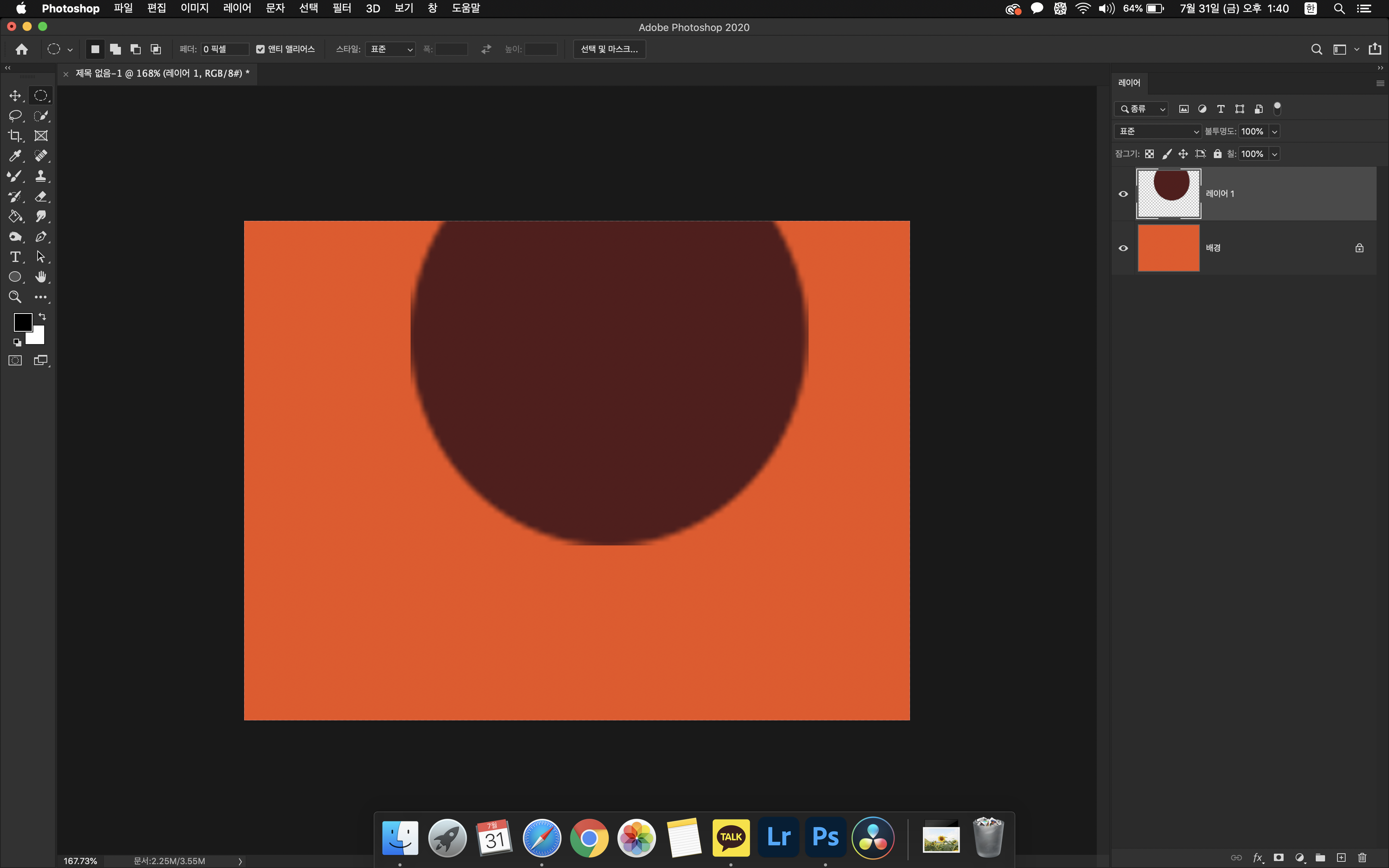
Task: Click the delete layer trash icon
Action: tap(1362, 858)
